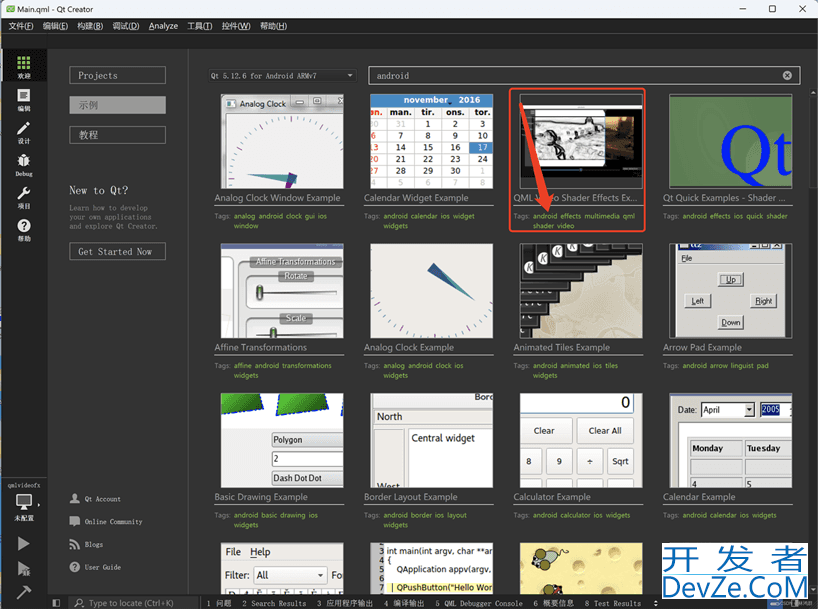Open the 1 问题 issues pane
The image size is (818, 609).
tap(219, 603)
